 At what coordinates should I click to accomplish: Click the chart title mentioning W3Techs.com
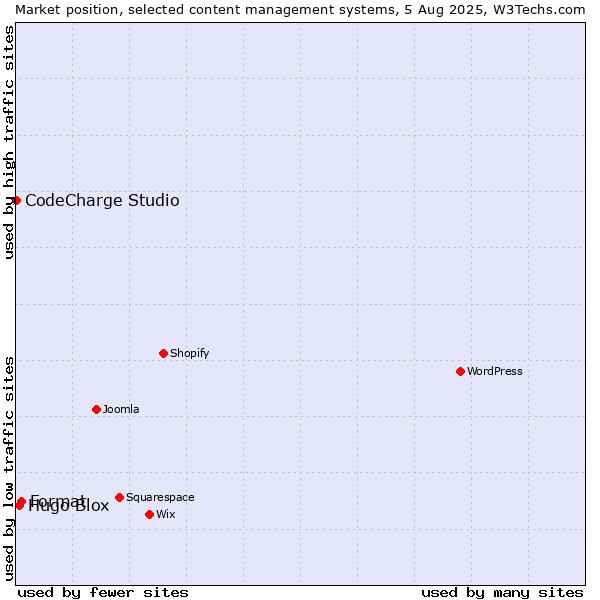300,10
